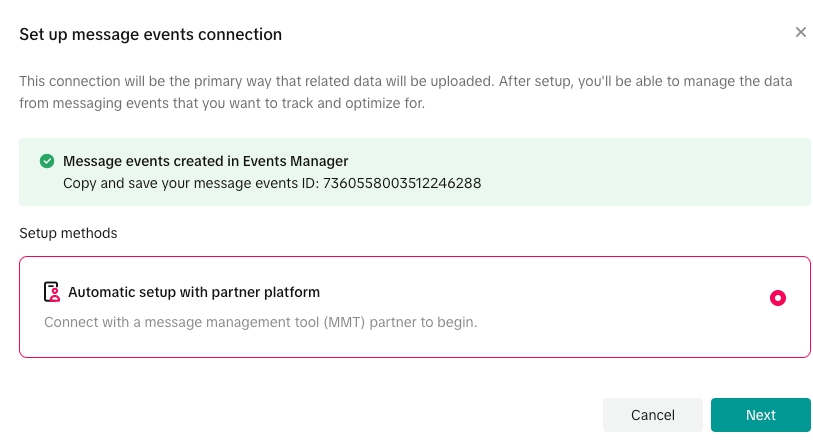The width and height of the screenshot is (813, 445).
Task: Click the MMT partner description text
Action: click(x=260, y=322)
